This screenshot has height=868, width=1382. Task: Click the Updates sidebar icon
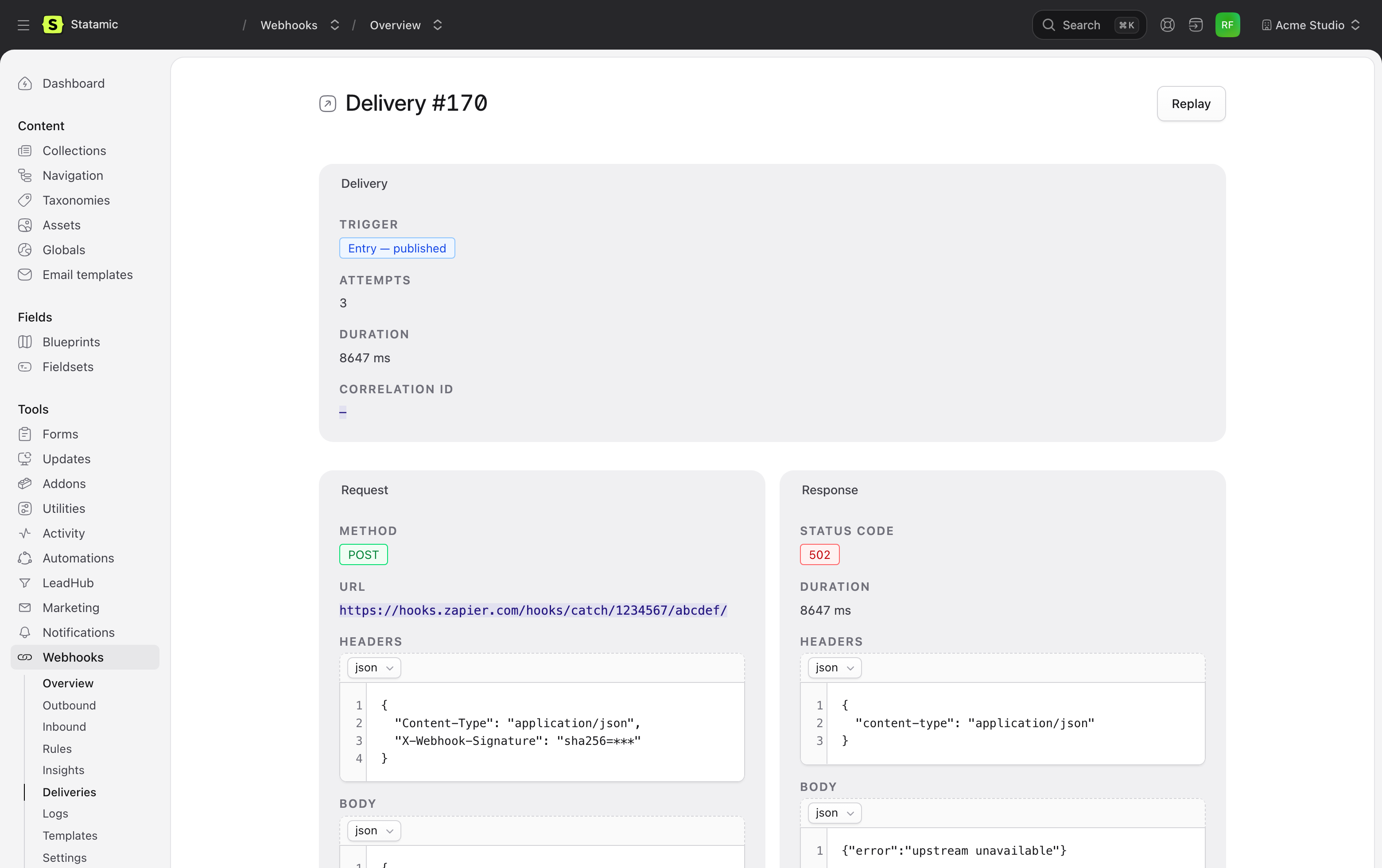coord(25,459)
